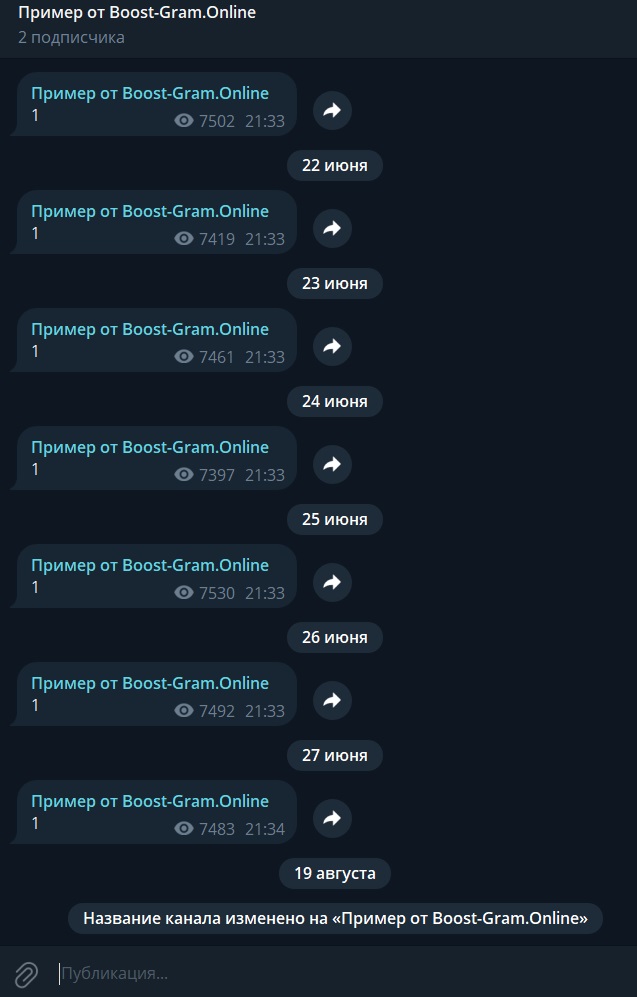
Task: Click the eye view counter showing 7530
Action: [205, 593]
